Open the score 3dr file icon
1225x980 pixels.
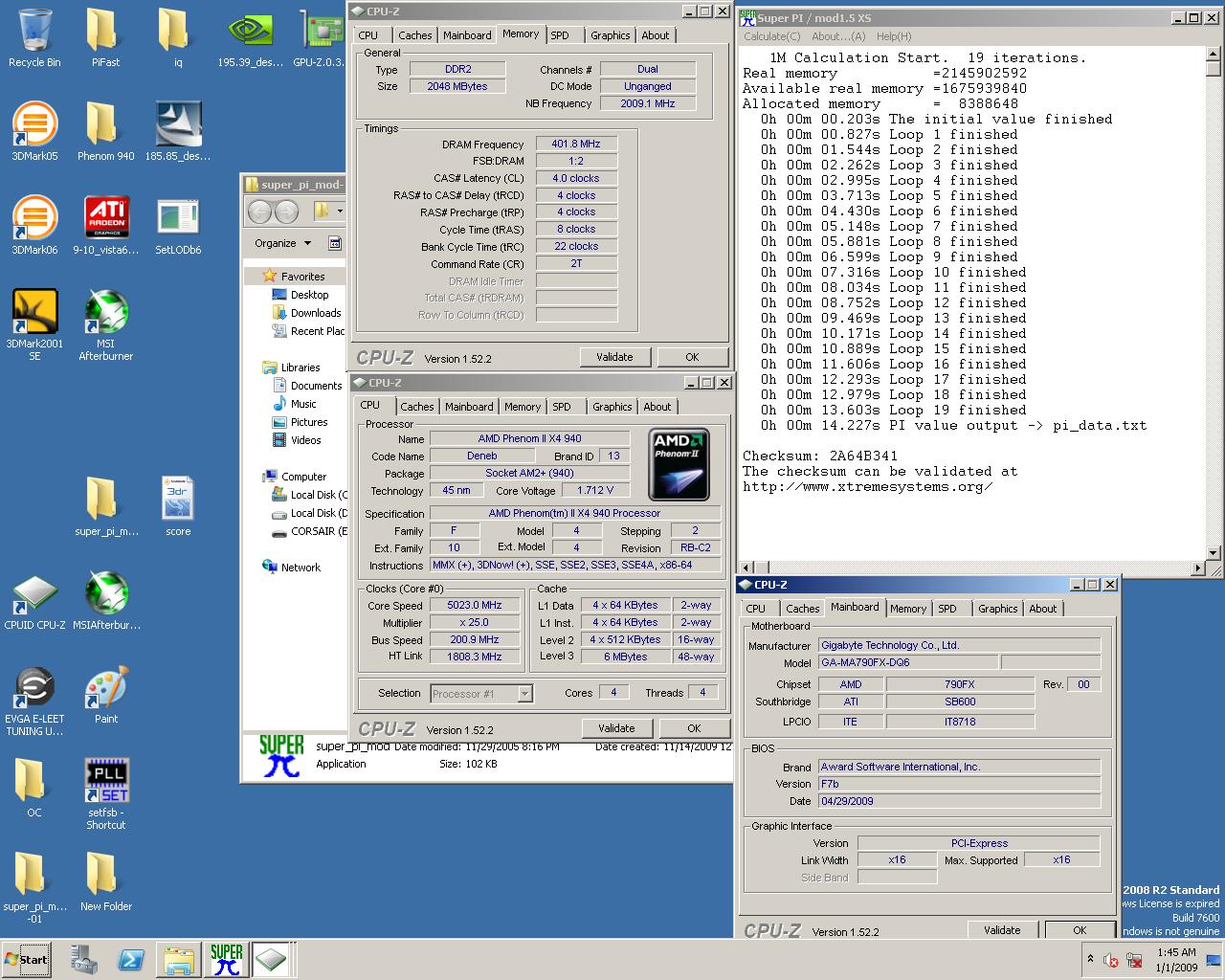coord(177,506)
